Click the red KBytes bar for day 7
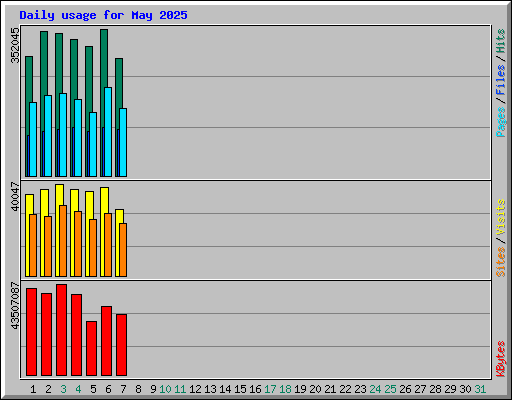Screen dimensions: 512x400 pyautogui.click(x=121, y=345)
